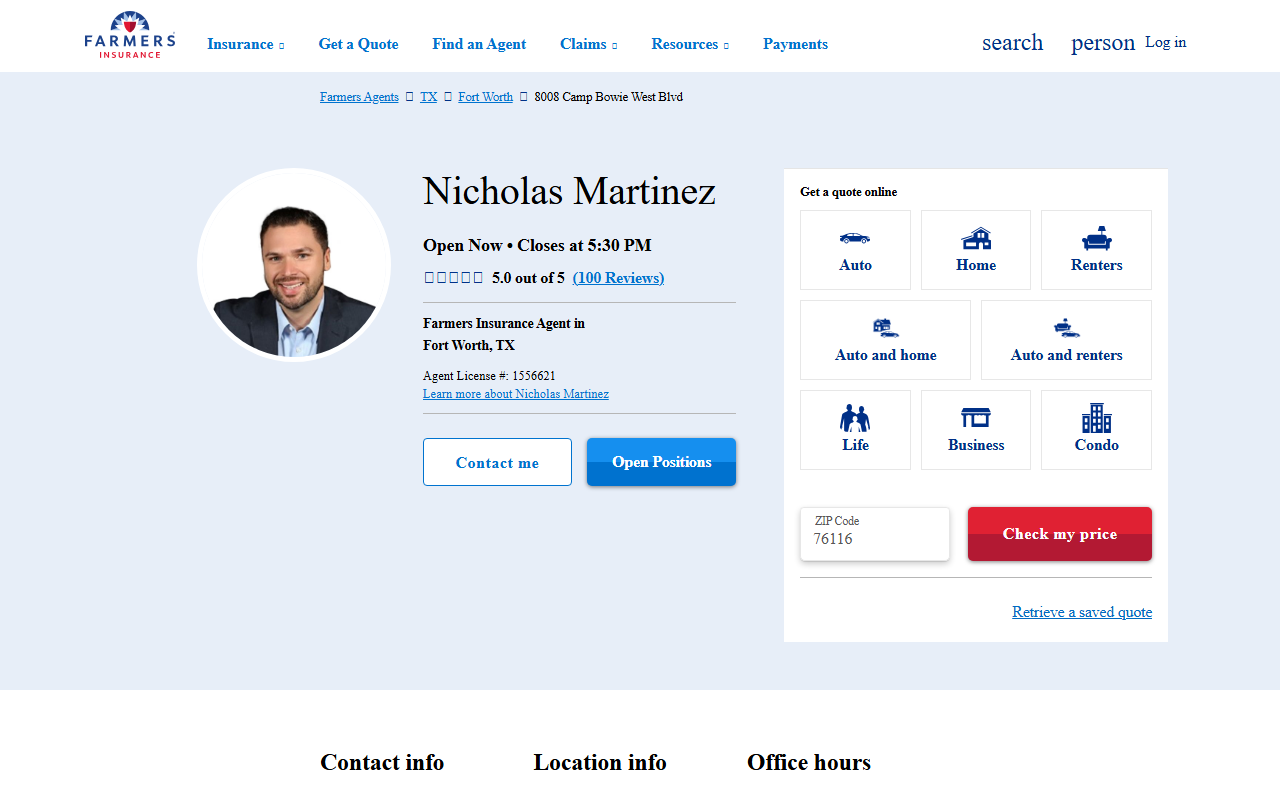Click the Log in link

coord(1166,42)
